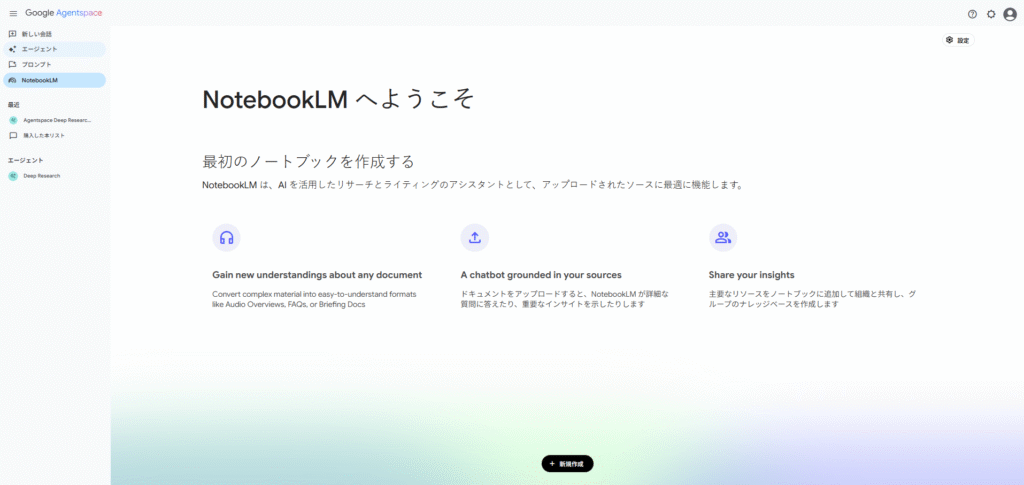Open recent Agentspace Deep Research conversation
The height and width of the screenshot is (485, 1024).
54,120
